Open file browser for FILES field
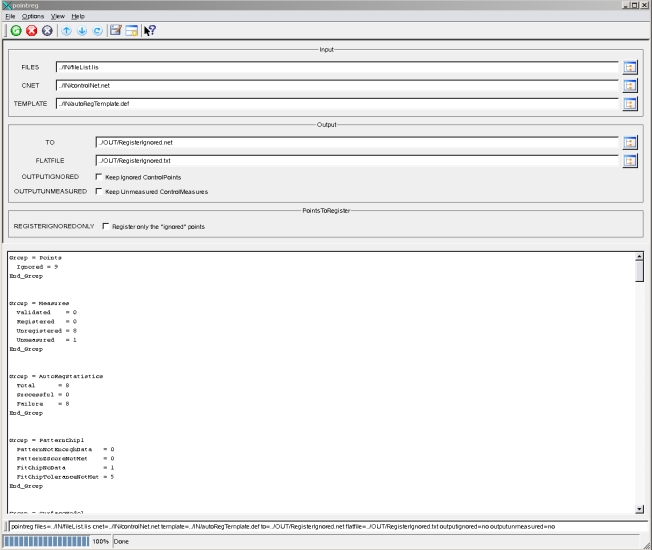 [x=630, y=67]
